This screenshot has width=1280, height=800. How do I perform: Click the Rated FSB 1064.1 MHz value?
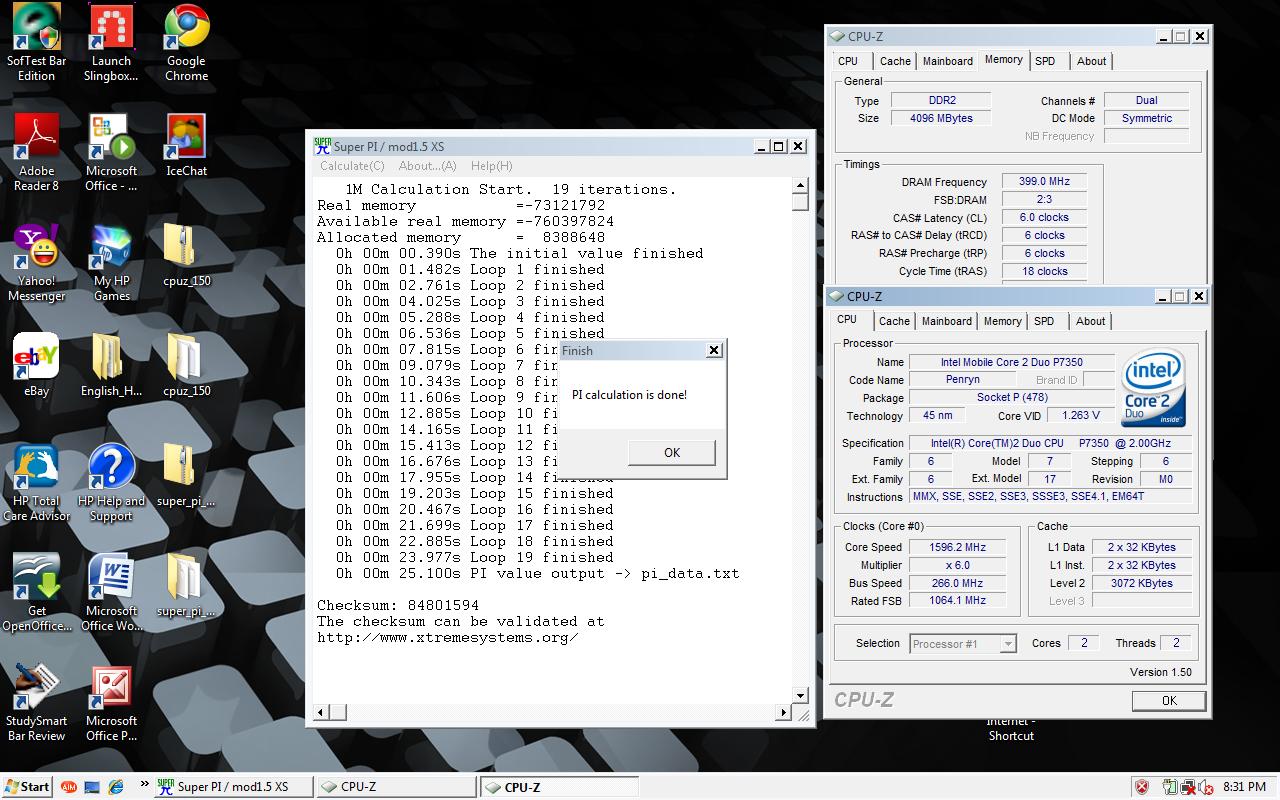tap(957, 601)
